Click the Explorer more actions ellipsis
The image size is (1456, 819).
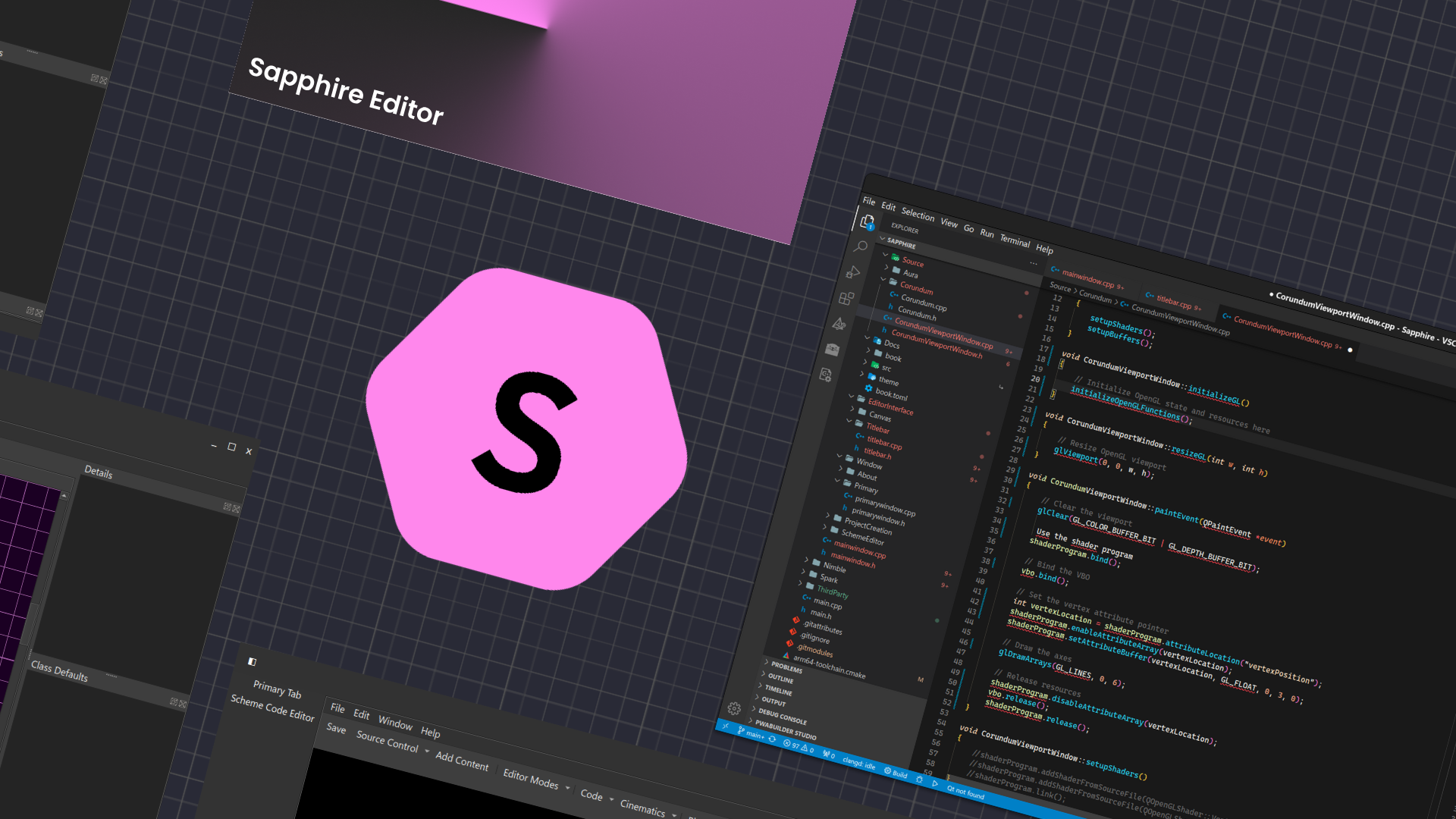(x=1033, y=263)
